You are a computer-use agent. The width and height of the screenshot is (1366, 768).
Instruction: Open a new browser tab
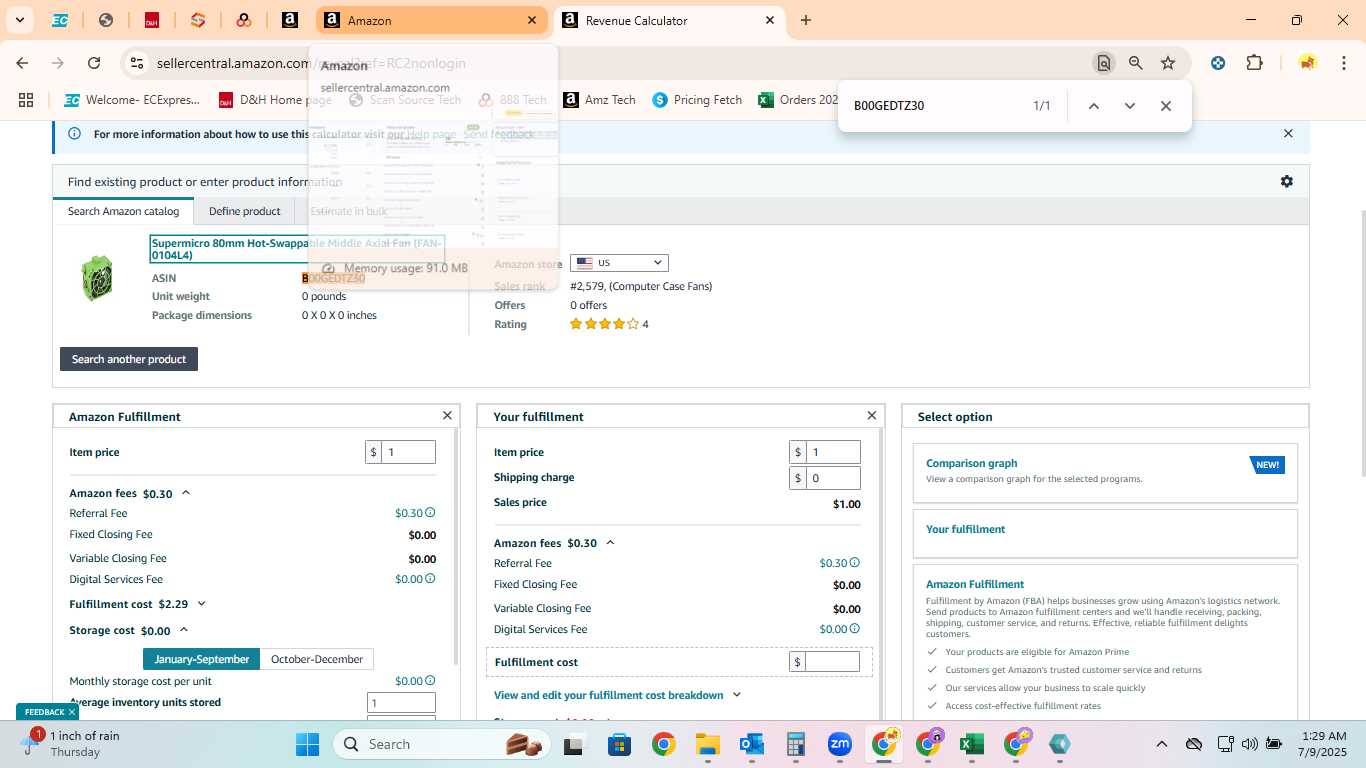[806, 20]
